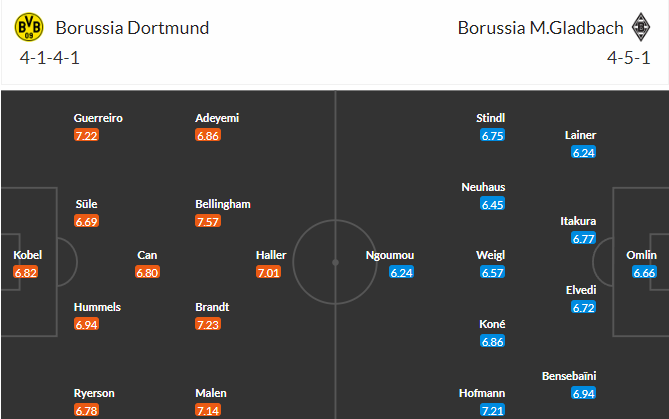Click on Stindl's player name
Viewport: 669px width, 419px height.
[x=491, y=118]
